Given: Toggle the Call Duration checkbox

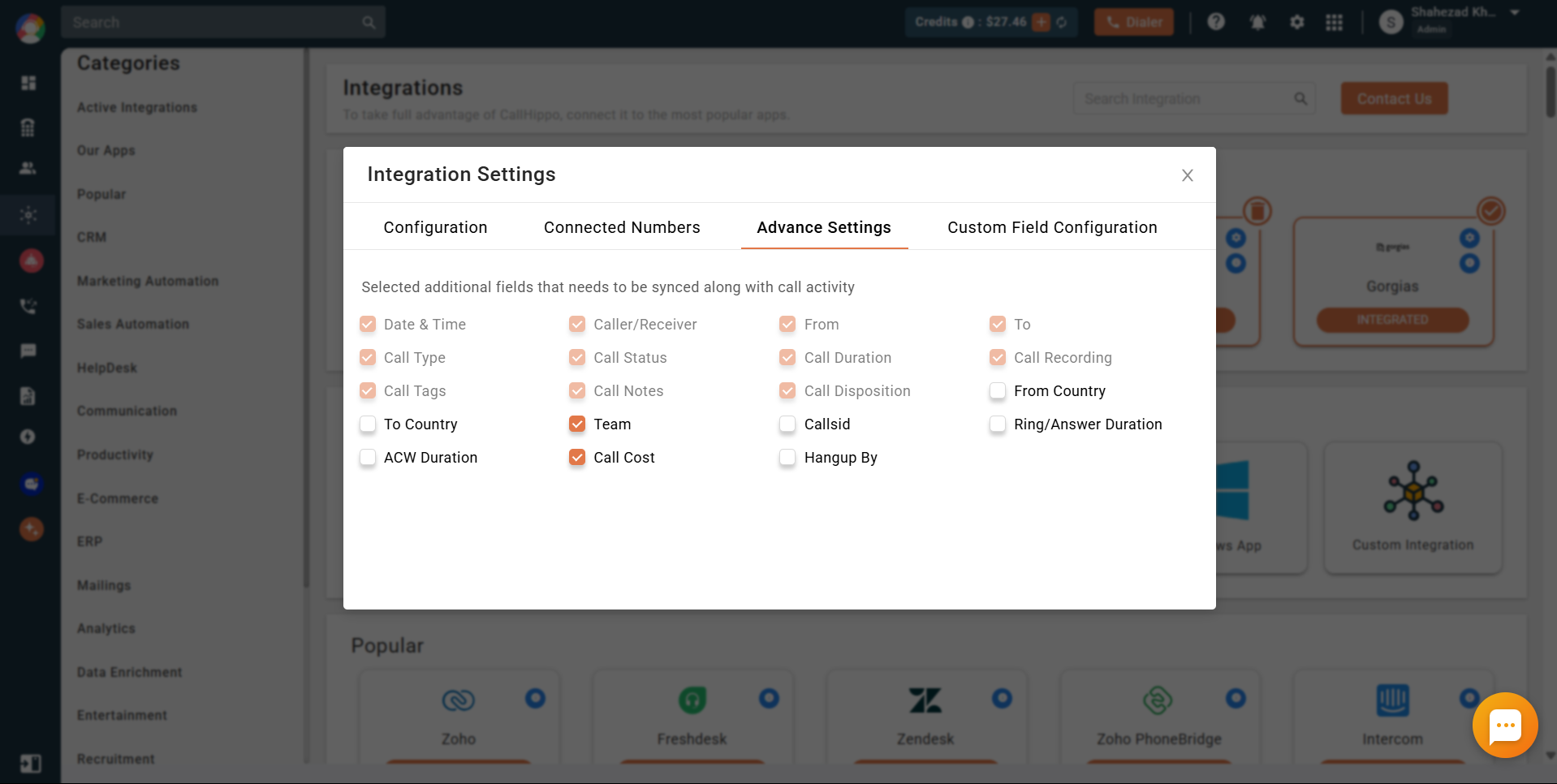Looking at the screenshot, I should coord(787,358).
